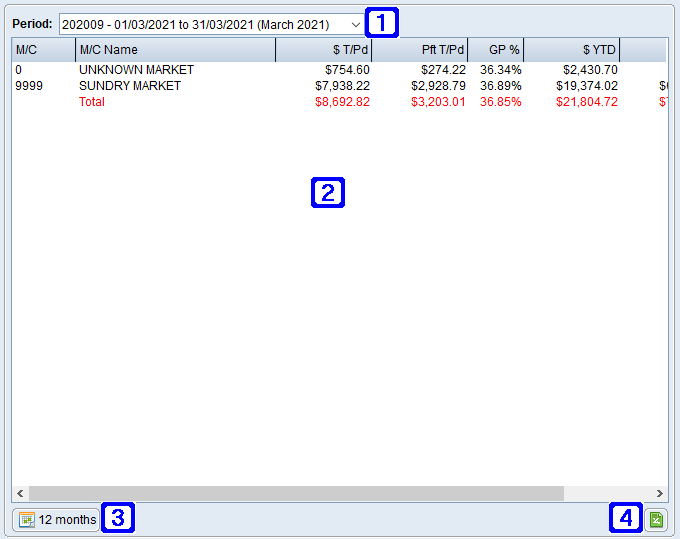Sort by the M/C column header

44,50
